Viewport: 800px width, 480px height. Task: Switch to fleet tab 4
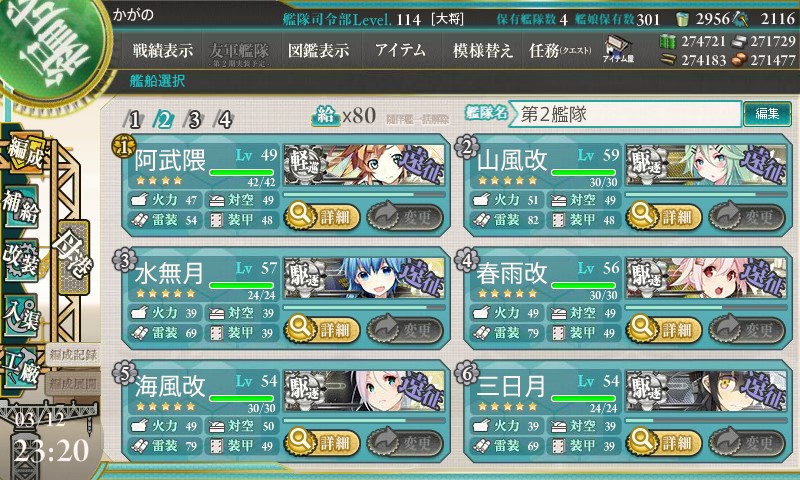pos(224,120)
